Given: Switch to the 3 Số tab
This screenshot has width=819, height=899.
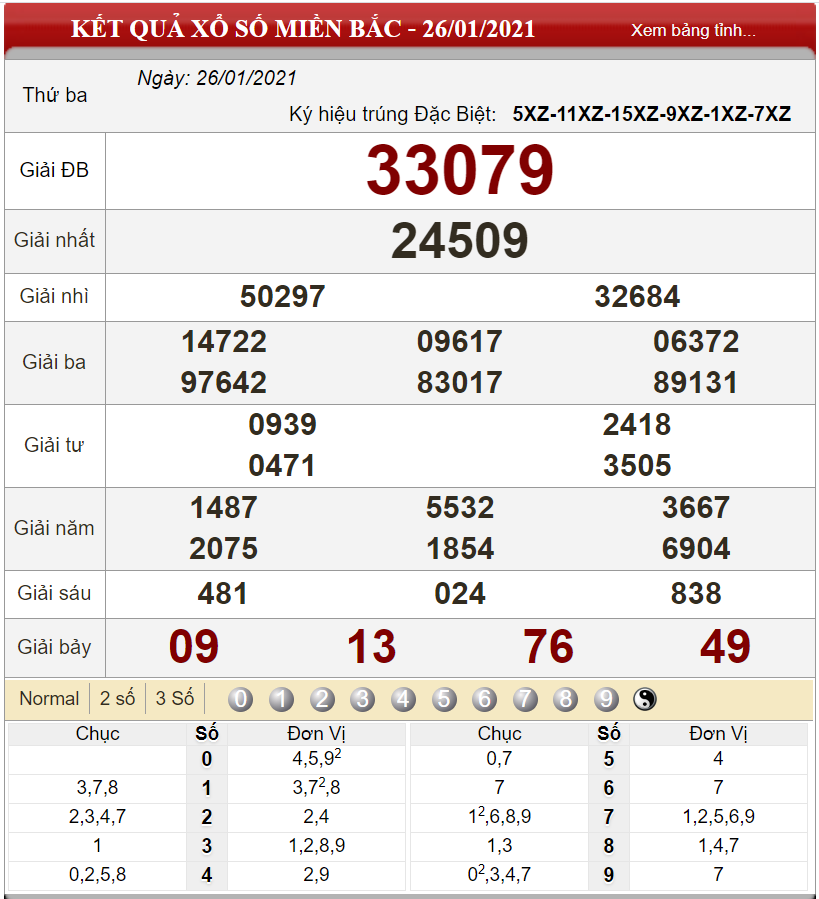Looking at the screenshot, I should [x=175, y=698].
